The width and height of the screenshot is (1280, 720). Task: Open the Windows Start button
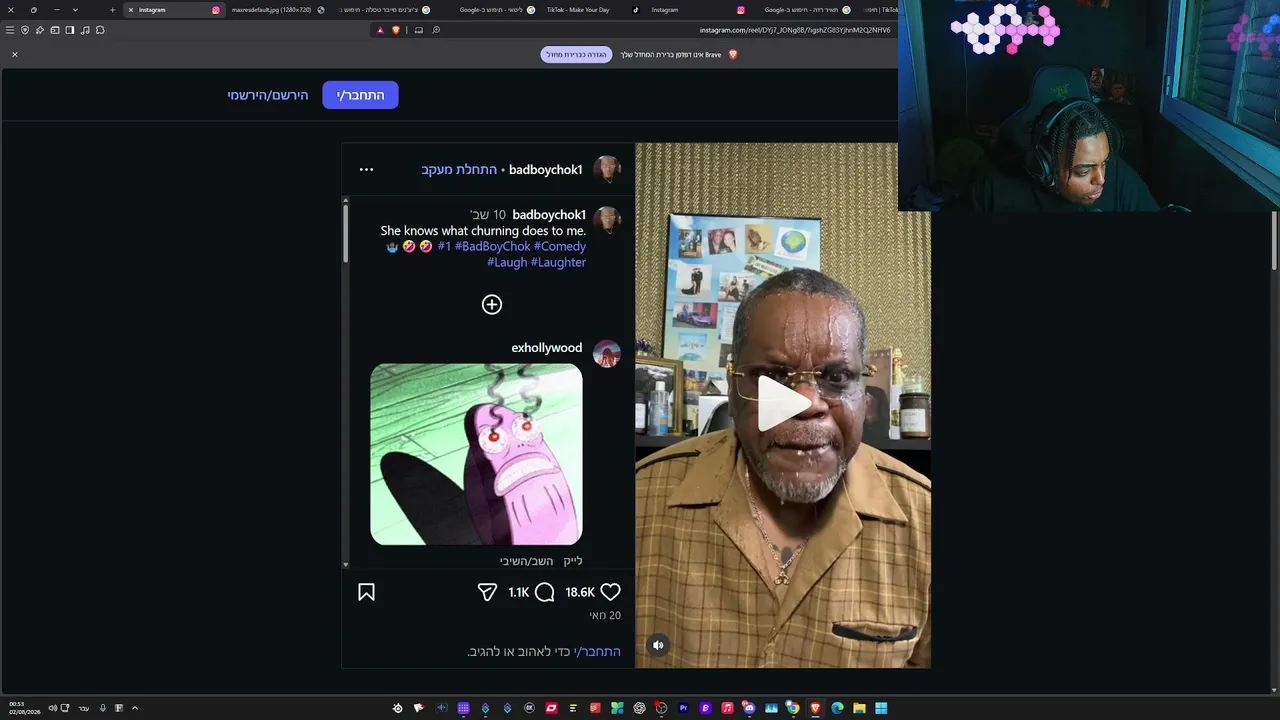[x=881, y=708]
